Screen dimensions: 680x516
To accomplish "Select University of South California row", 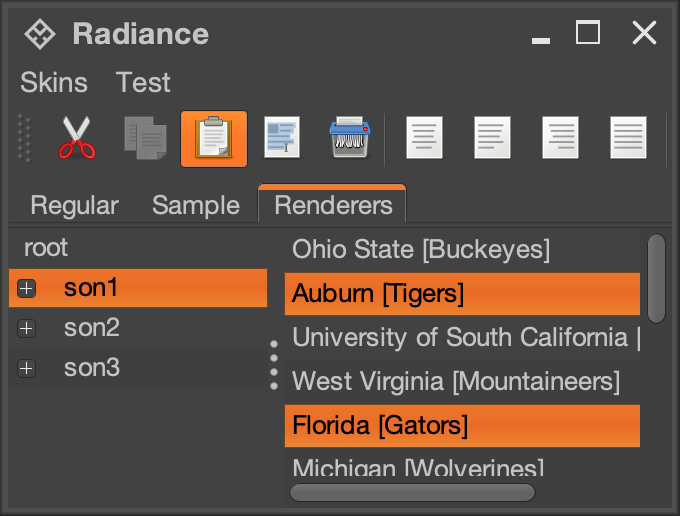I will pos(462,338).
